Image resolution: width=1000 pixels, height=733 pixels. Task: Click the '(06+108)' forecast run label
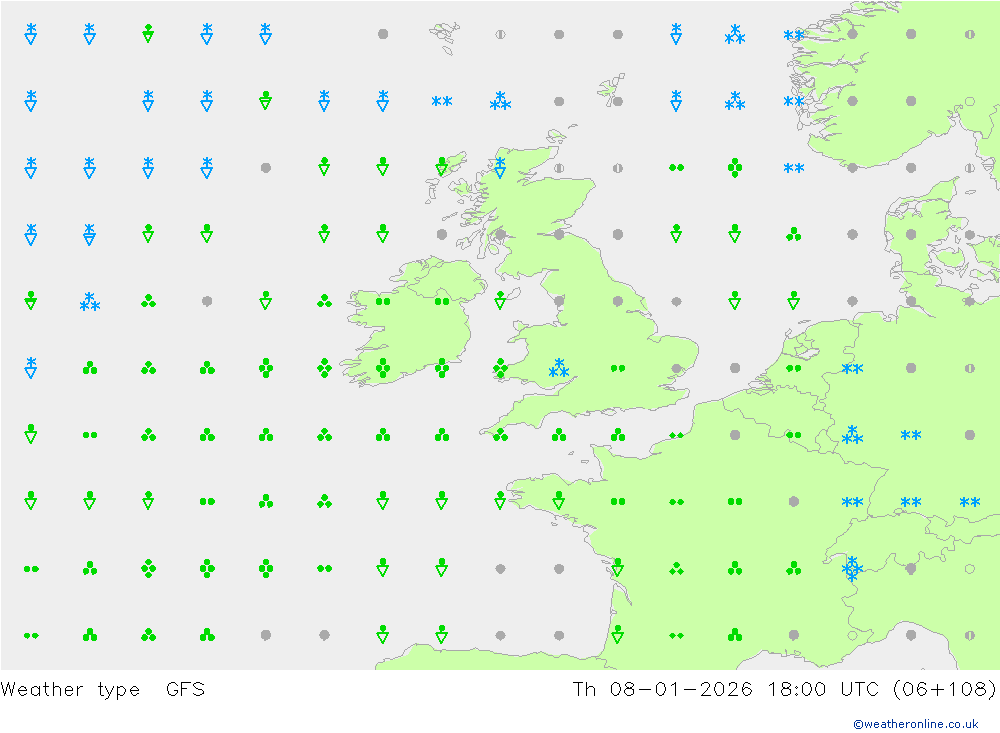point(944,690)
